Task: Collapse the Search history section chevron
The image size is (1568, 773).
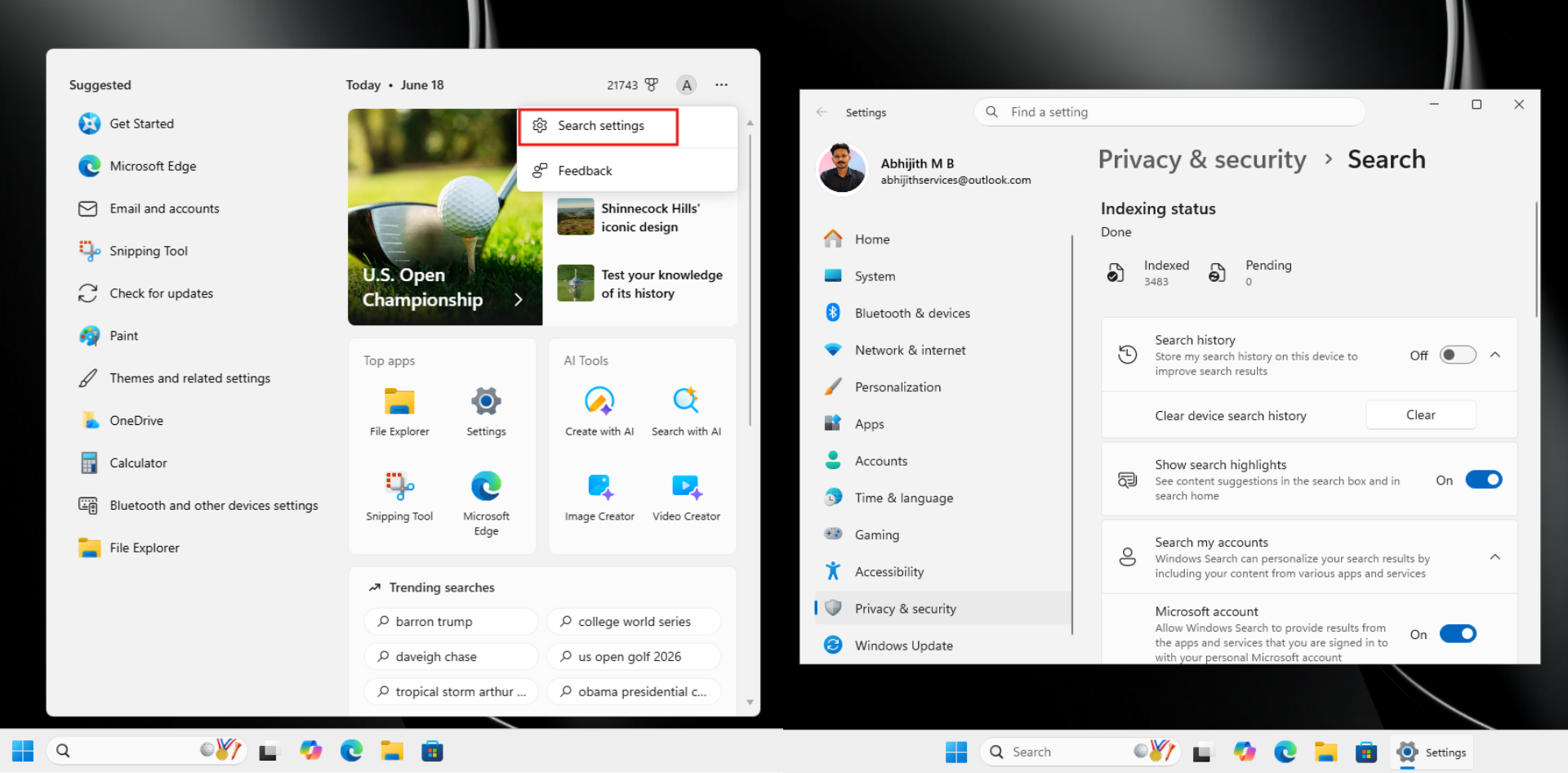Action: tap(1495, 355)
